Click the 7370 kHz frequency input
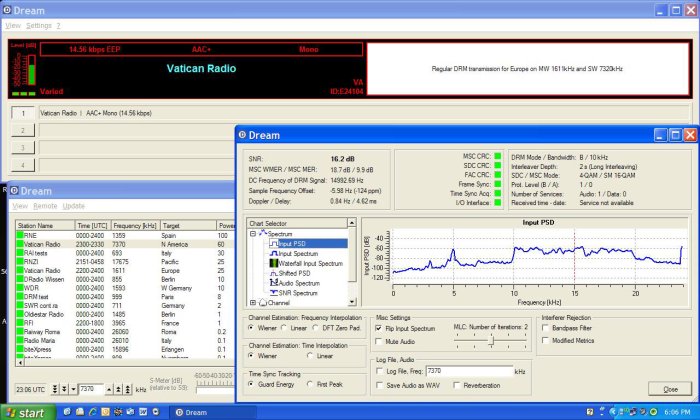This screenshot has height=420, width=700. pos(91,389)
